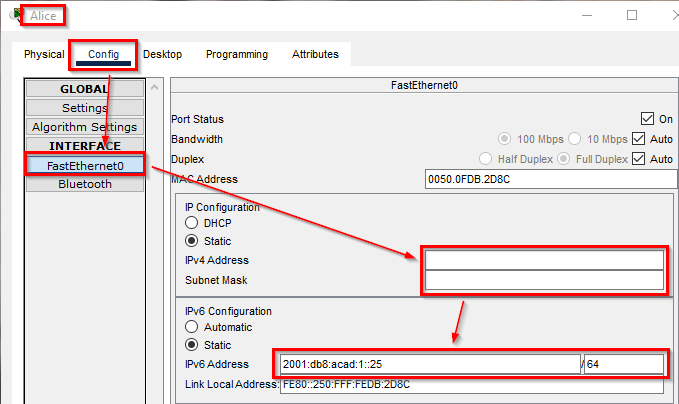Click the IPv6 Address field

pyautogui.click(x=430, y=364)
